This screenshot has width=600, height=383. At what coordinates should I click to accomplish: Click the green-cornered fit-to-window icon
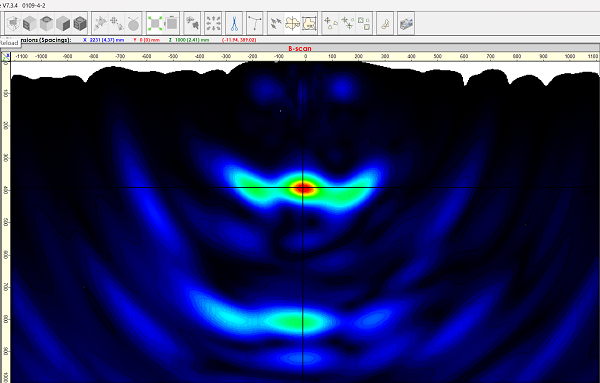pos(155,24)
